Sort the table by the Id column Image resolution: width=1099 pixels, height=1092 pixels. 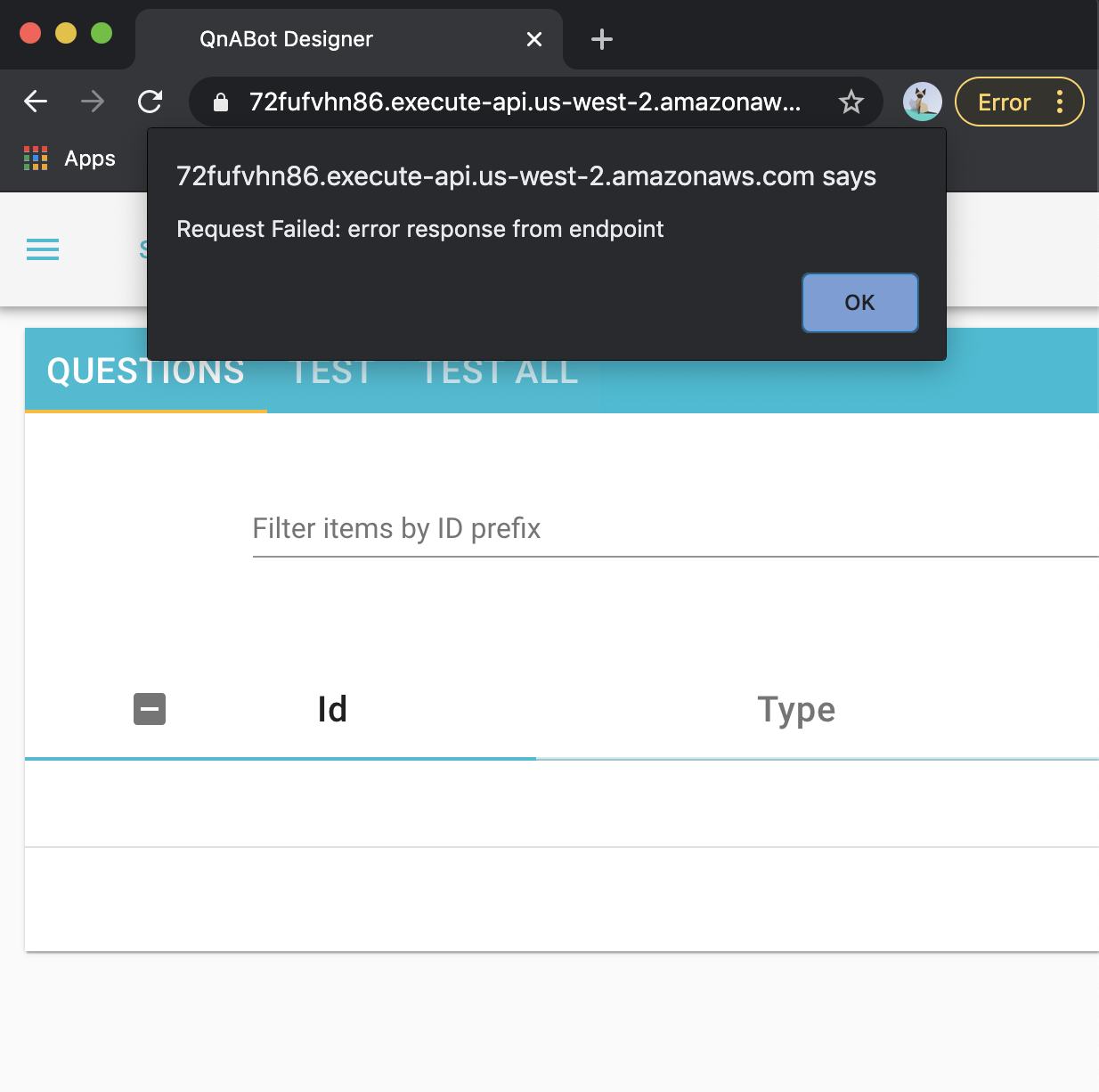click(x=330, y=709)
